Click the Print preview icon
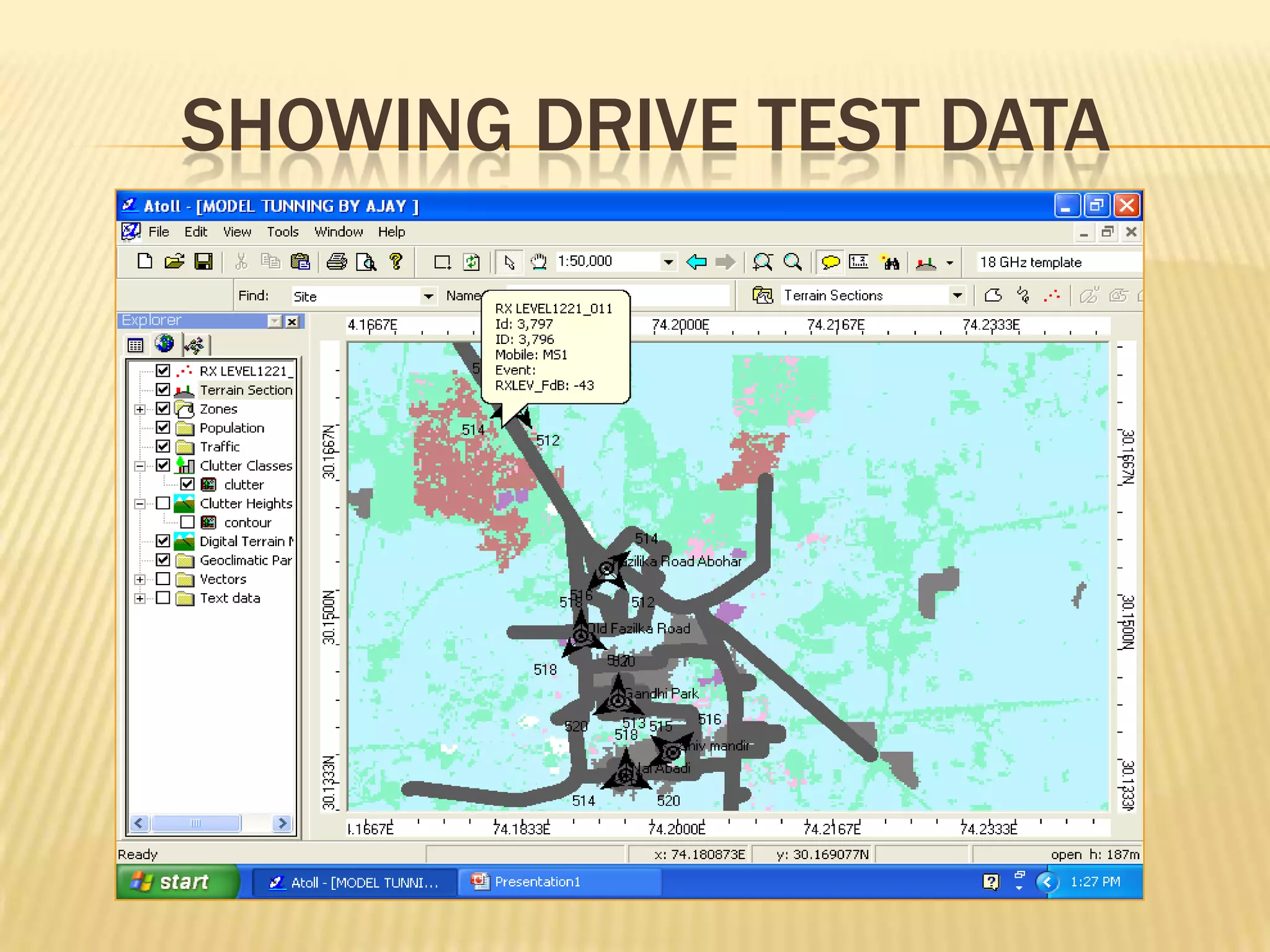The width and height of the screenshot is (1270, 952). pyautogui.click(x=366, y=262)
